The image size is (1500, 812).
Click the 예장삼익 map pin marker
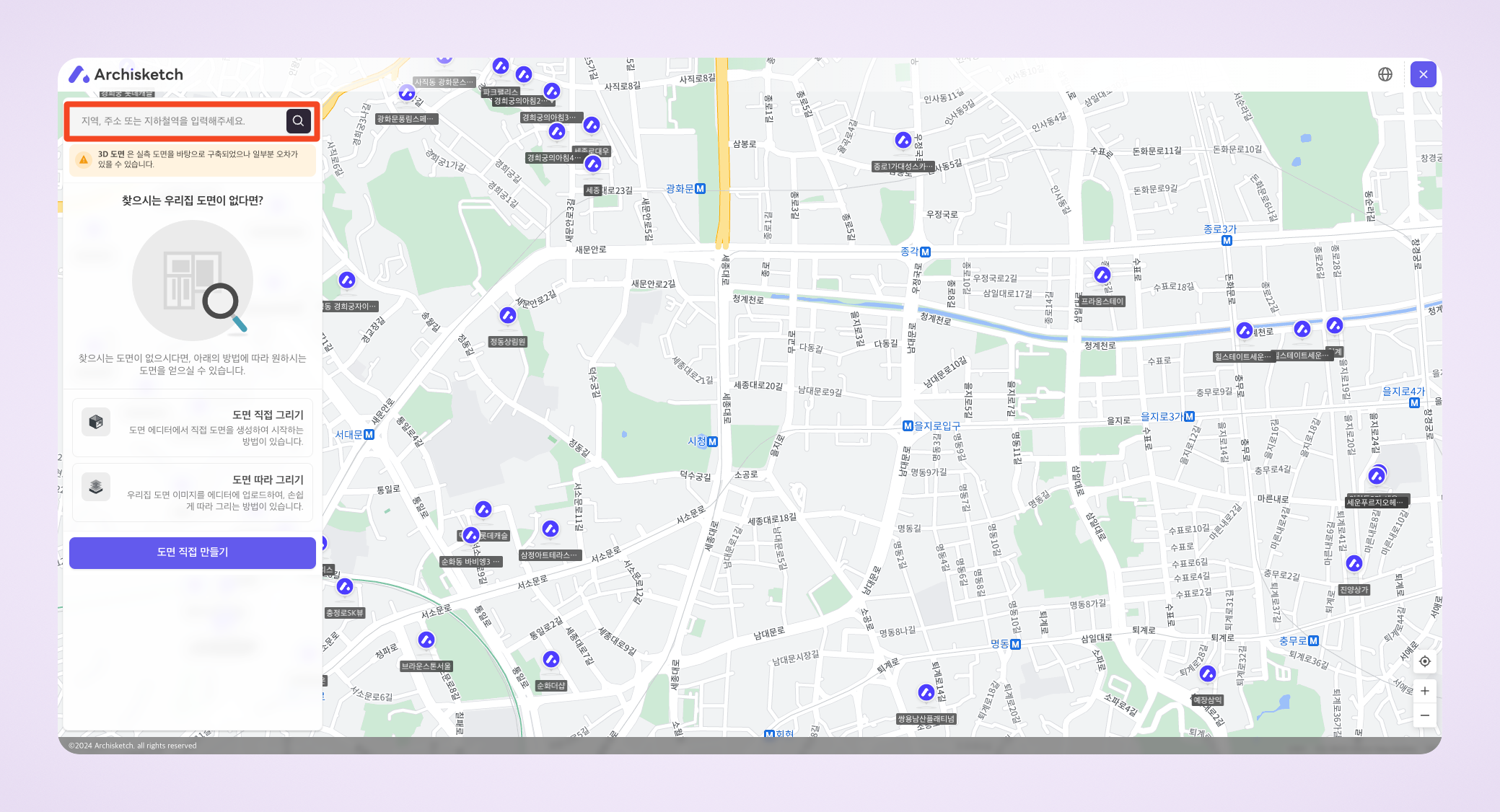coord(1208,674)
